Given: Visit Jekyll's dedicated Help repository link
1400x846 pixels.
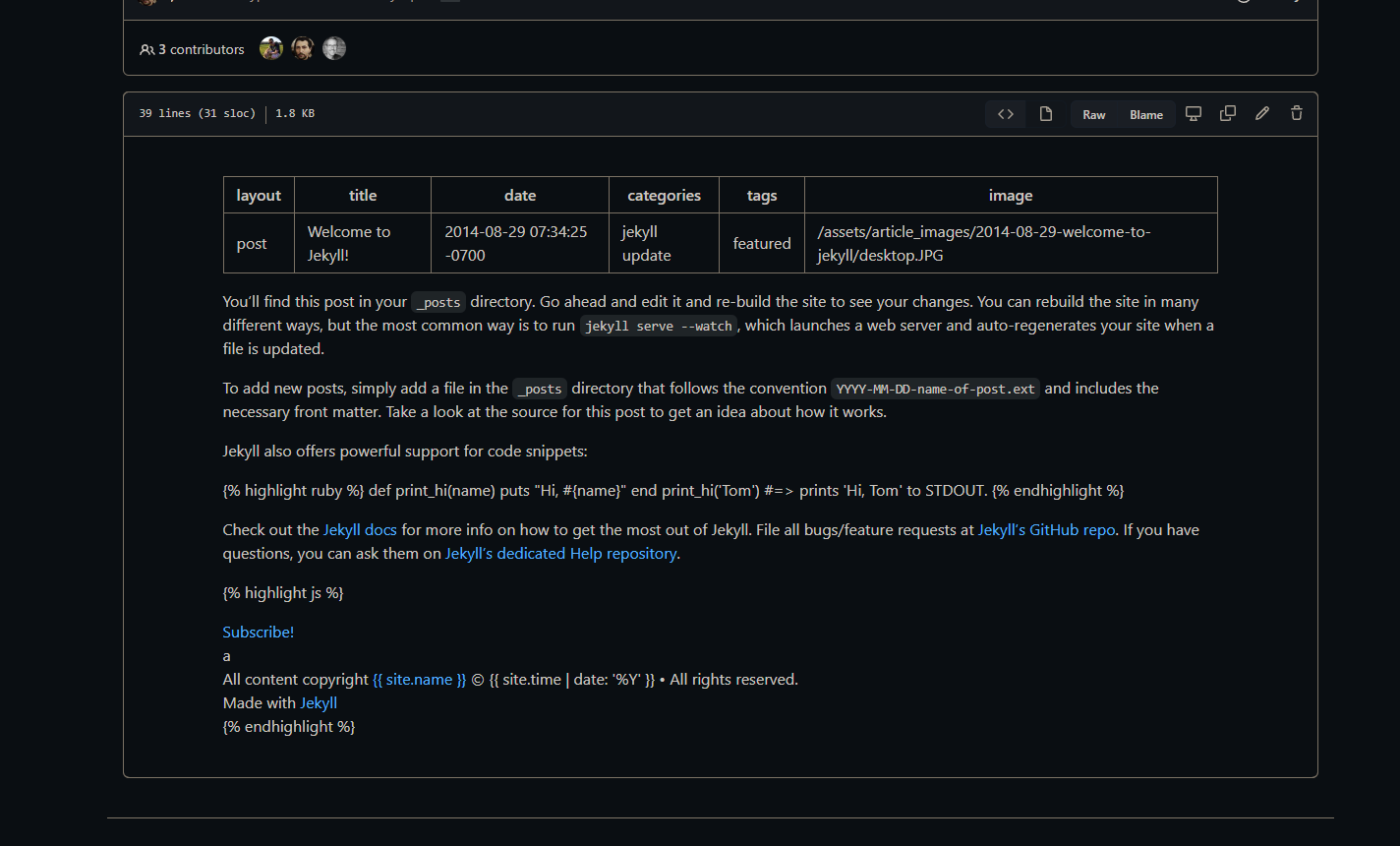Looking at the screenshot, I should (x=560, y=554).
